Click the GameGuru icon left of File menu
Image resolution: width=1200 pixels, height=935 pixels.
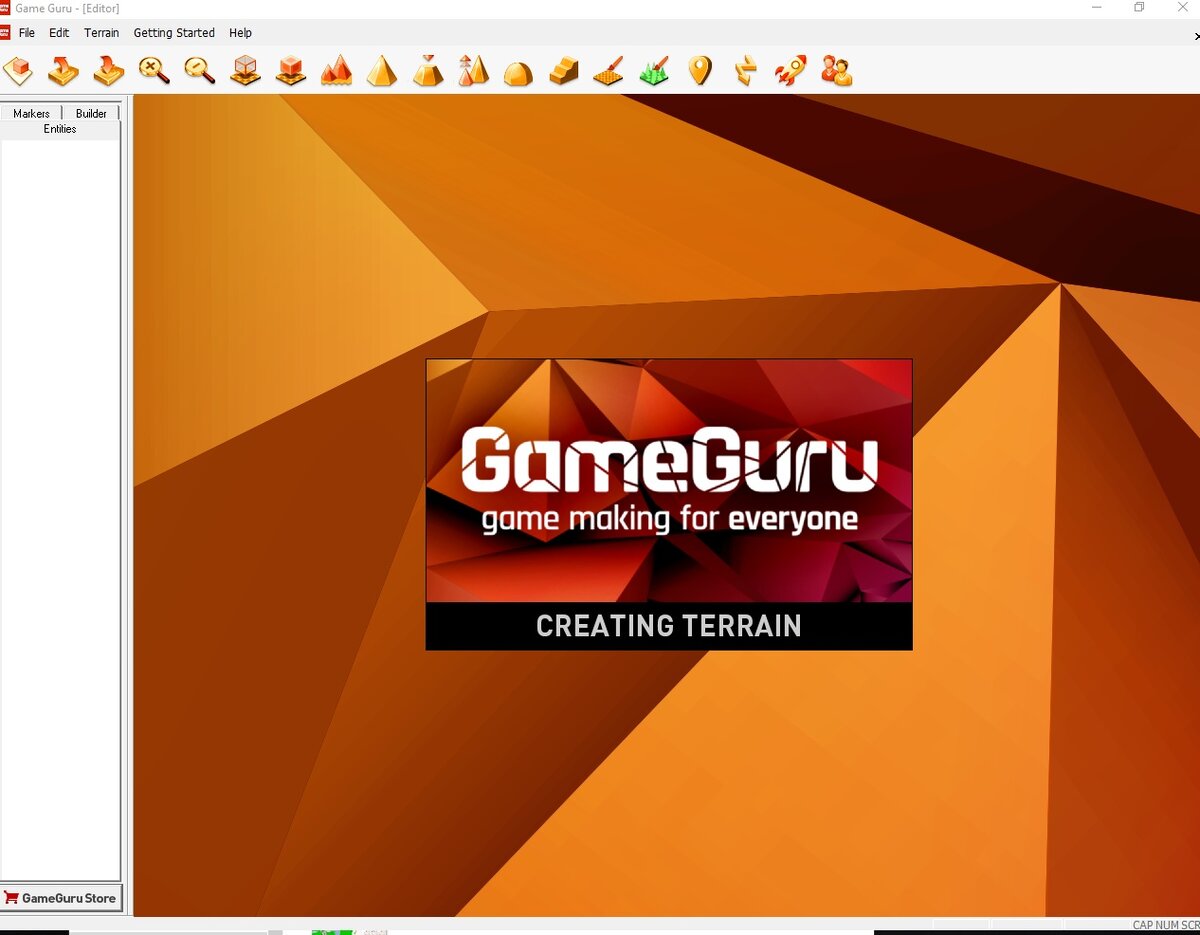tap(5, 33)
